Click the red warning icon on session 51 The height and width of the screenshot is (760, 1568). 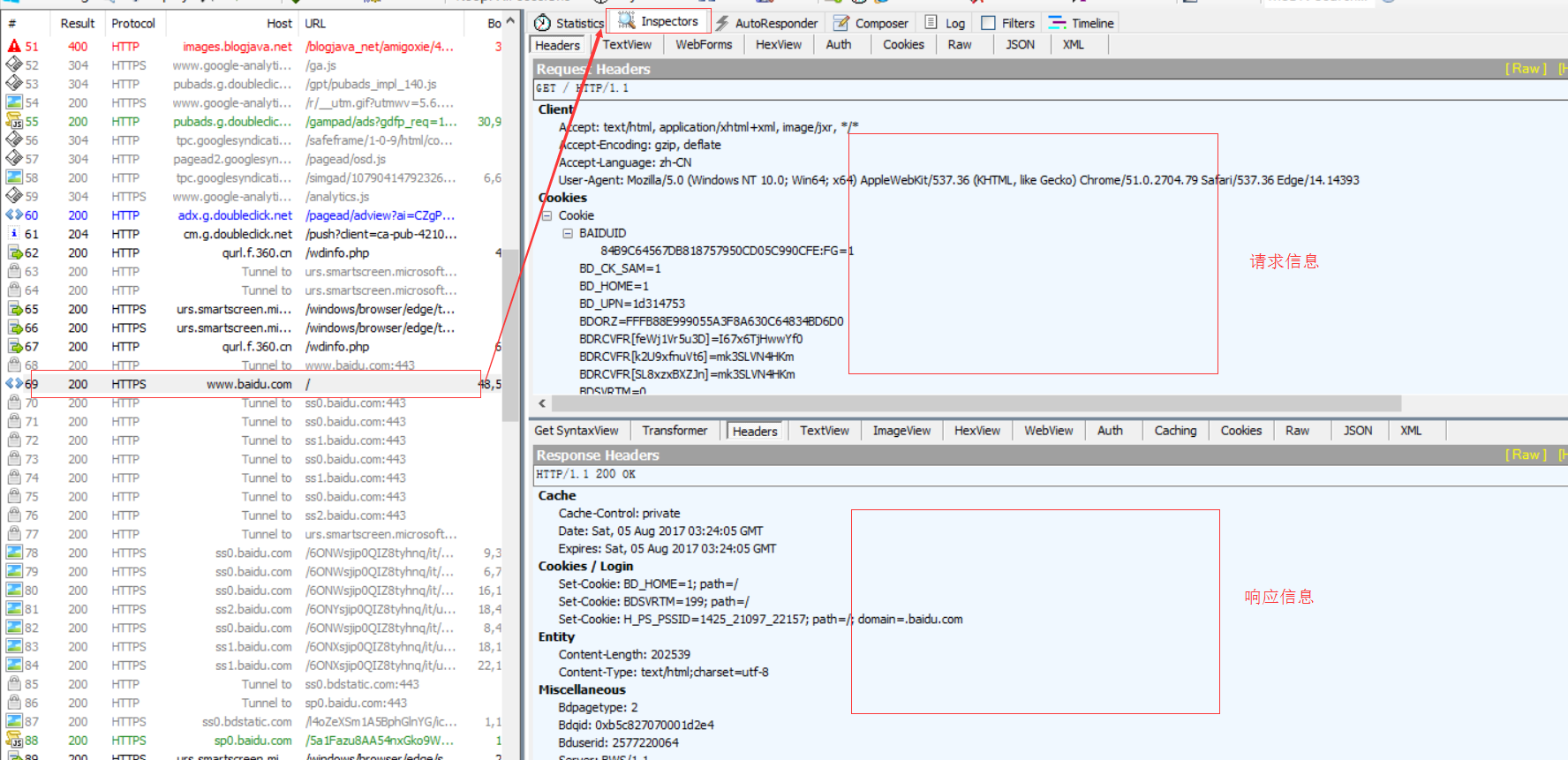(x=14, y=46)
